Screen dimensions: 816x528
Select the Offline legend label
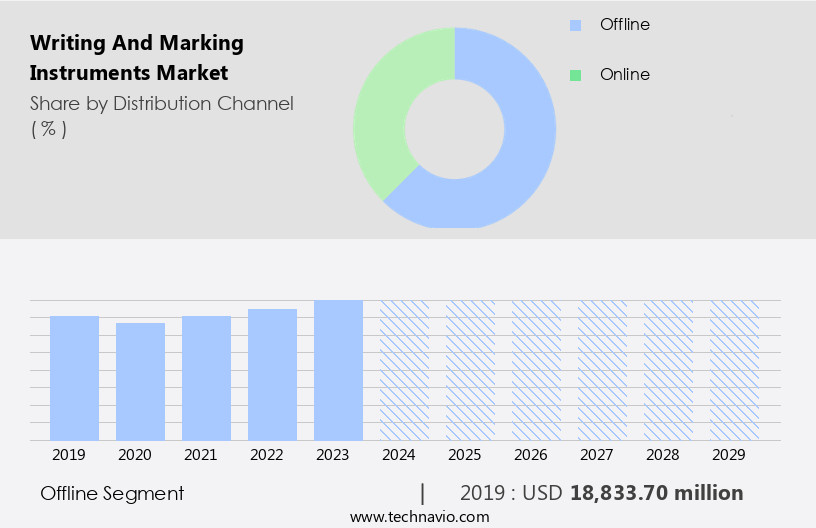624,25
